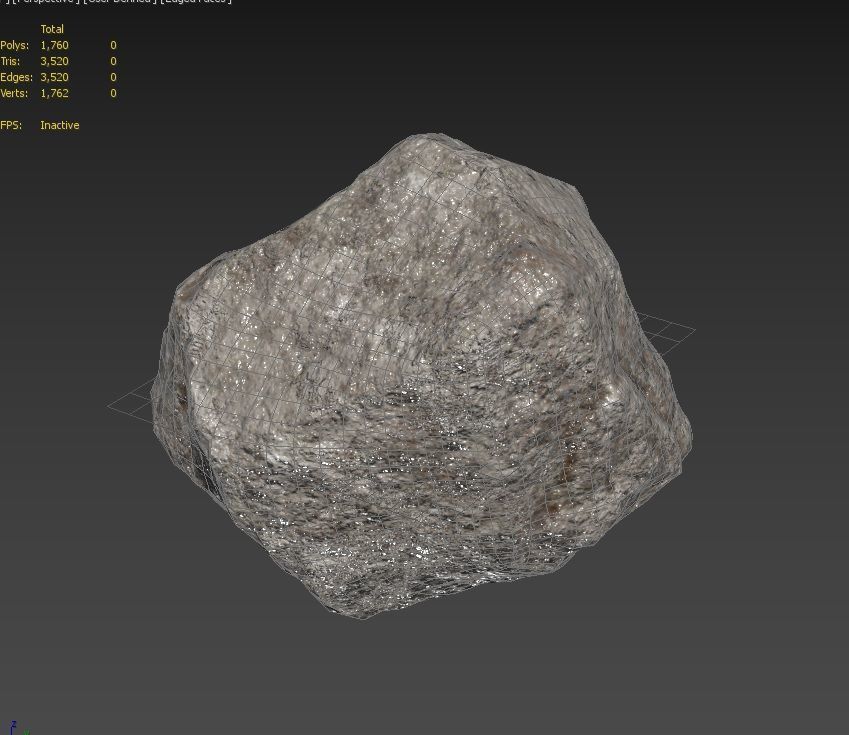Click the 'FPS:' label
This screenshot has width=849, height=735.
(11, 125)
